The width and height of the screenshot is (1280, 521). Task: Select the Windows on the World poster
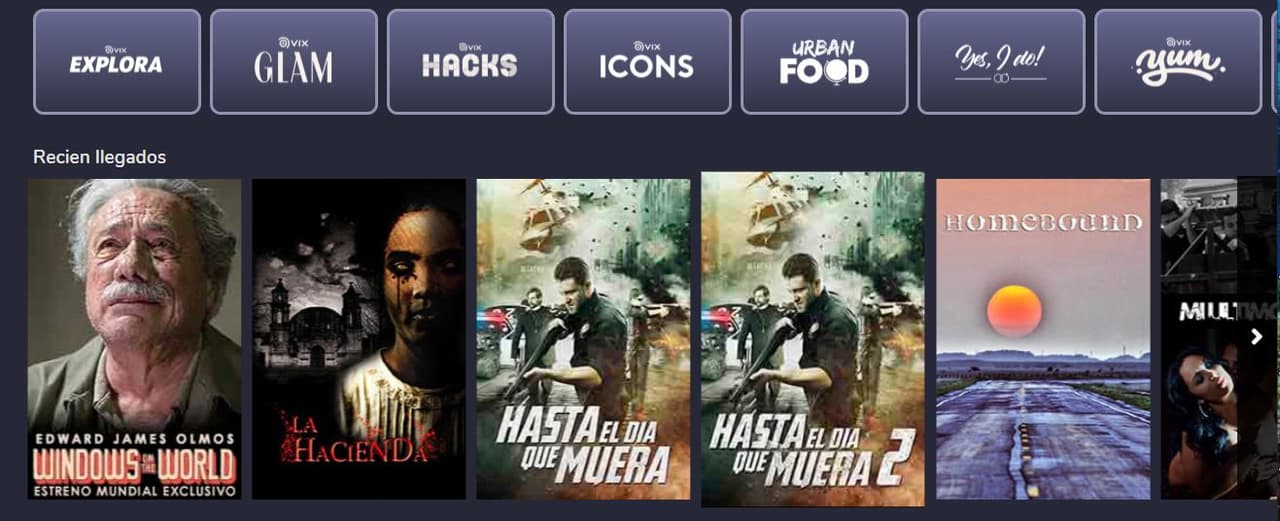(134, 339)
